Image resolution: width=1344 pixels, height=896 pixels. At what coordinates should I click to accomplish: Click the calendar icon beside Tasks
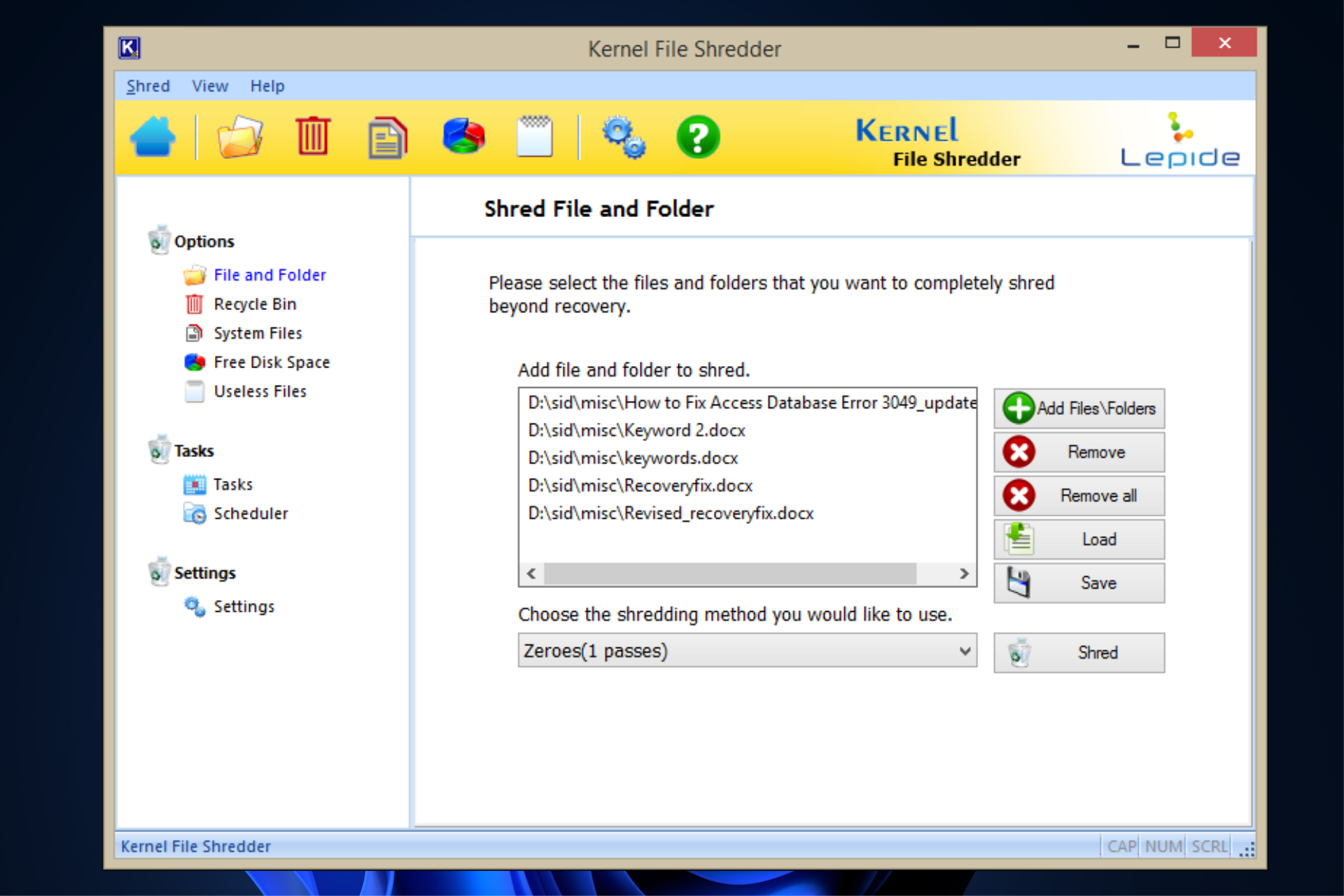195,484
